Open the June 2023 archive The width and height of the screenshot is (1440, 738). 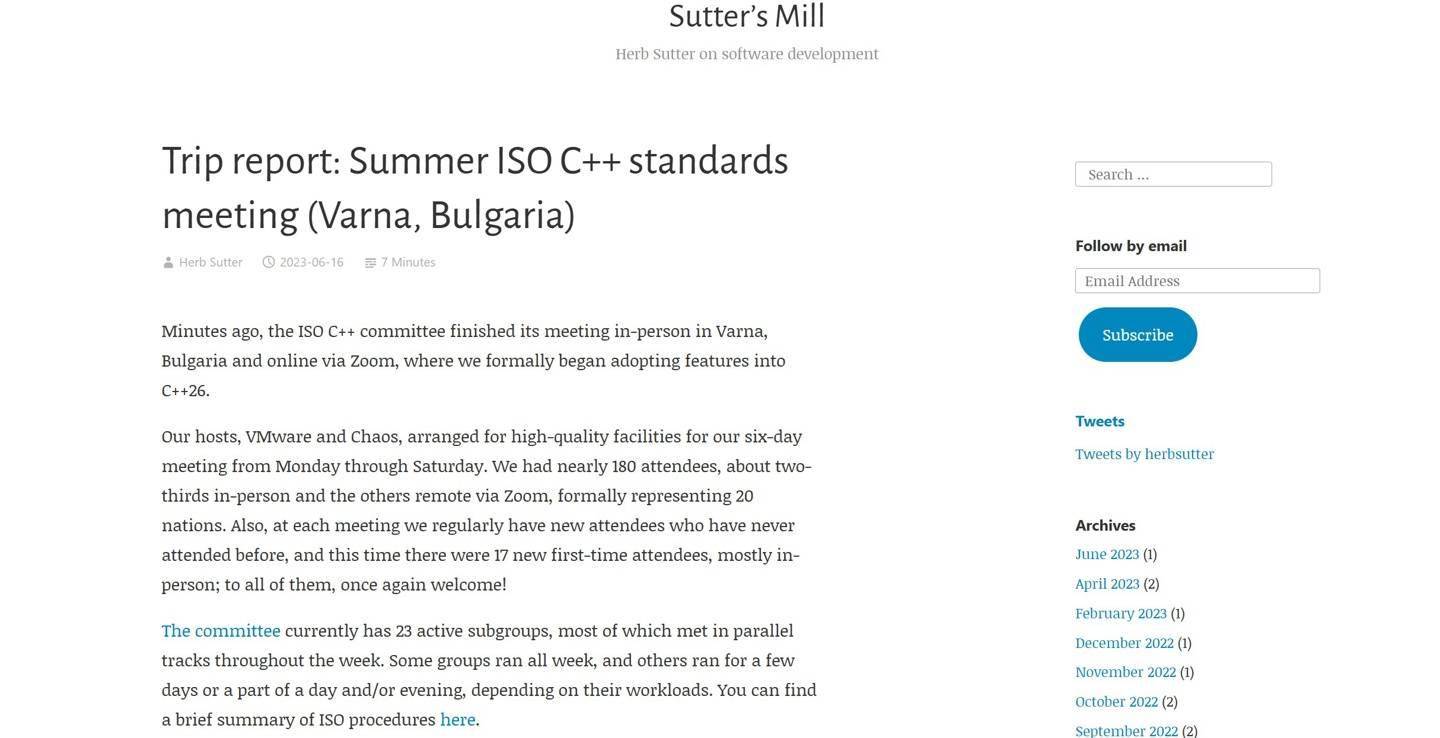tap(1107, 554)
